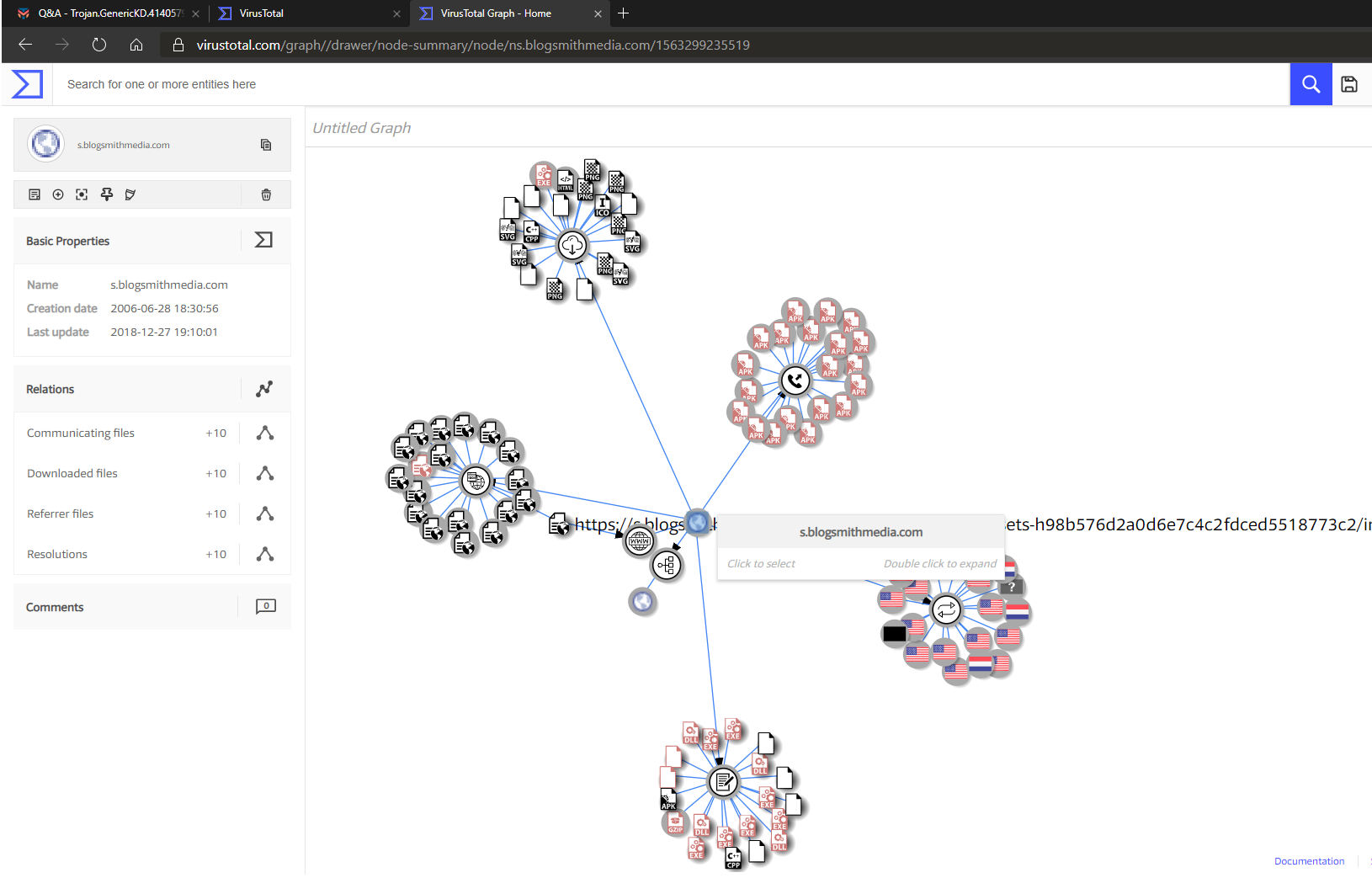This screenshot has width=1372, height=878.
Task: Click the globe avatar in the node header
Action: coord(45,144)
